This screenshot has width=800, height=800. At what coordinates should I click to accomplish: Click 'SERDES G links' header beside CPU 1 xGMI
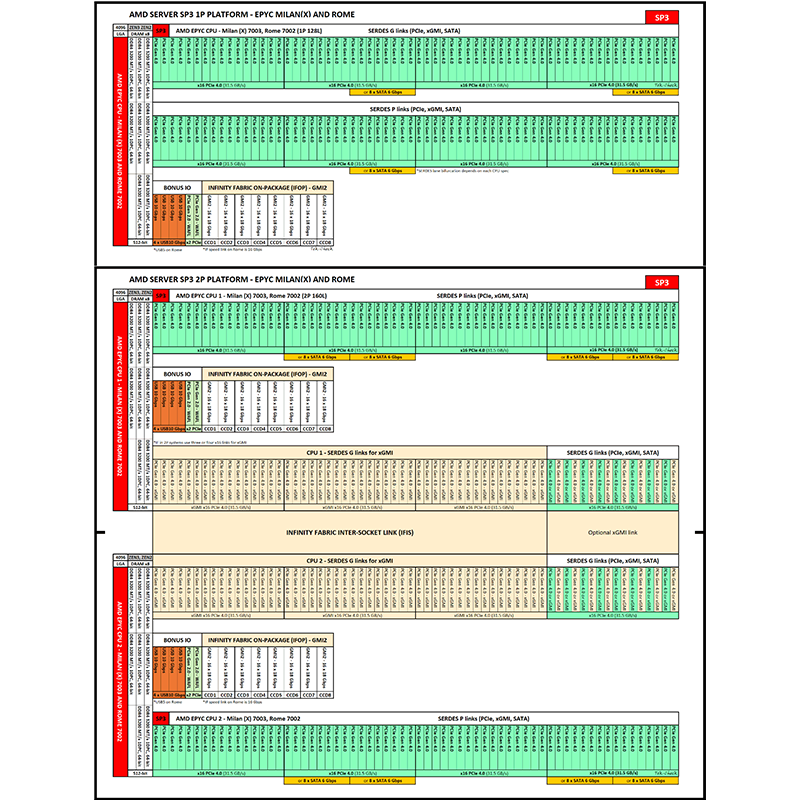[613, 453]
